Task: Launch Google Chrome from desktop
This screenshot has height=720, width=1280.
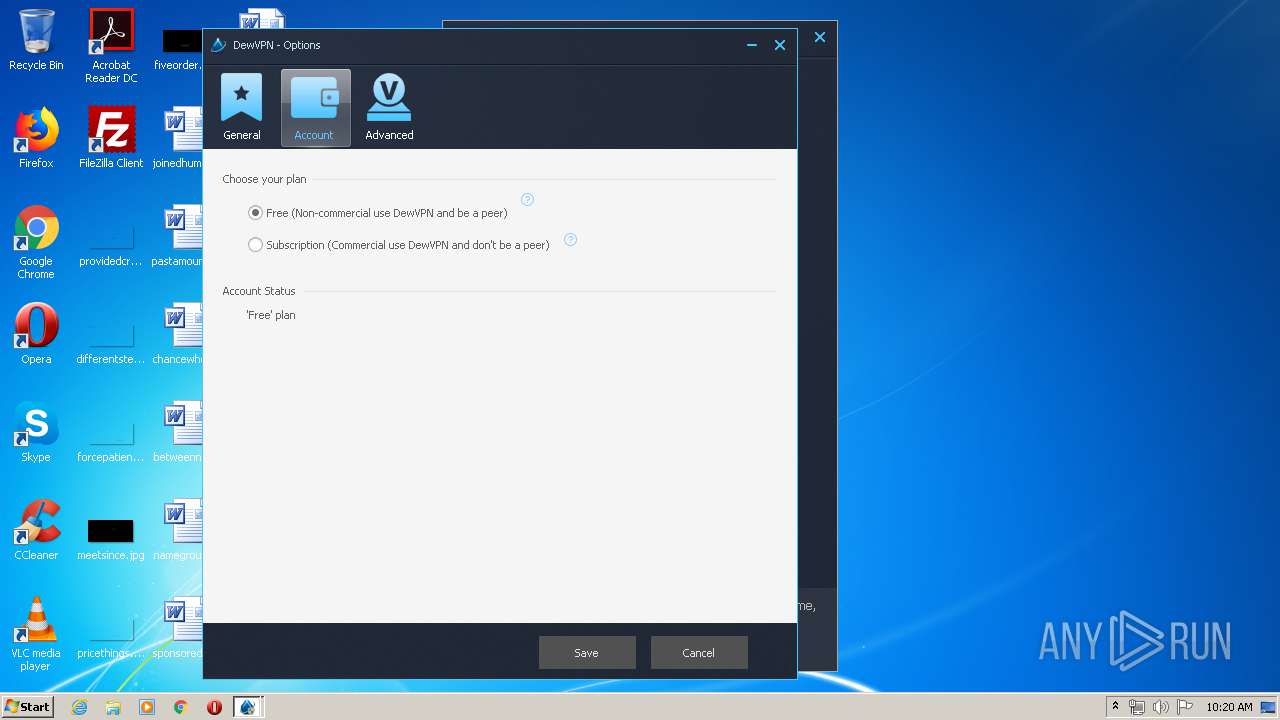Action: [x=36, y=243]
